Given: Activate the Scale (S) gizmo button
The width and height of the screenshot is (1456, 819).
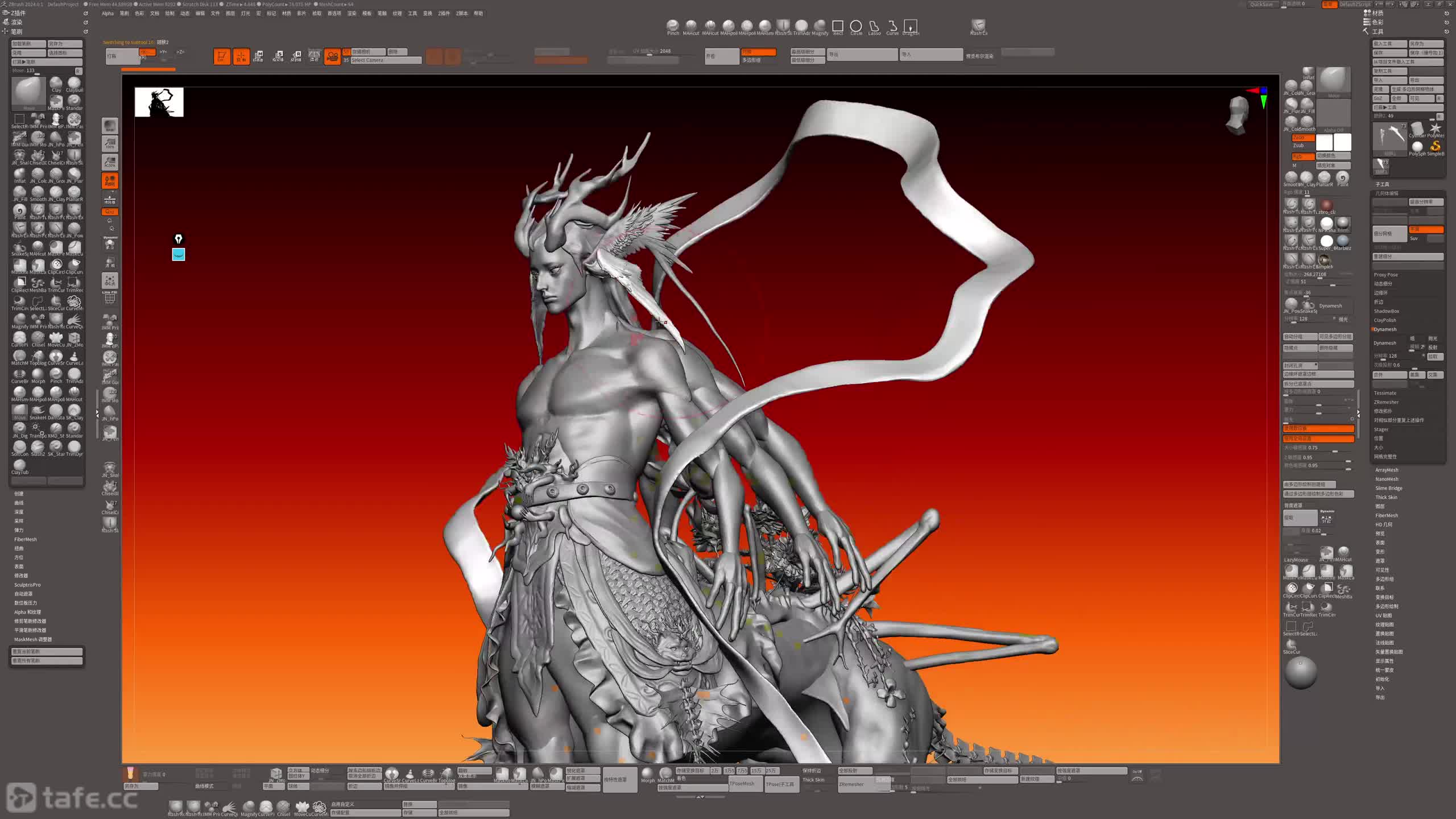Looking at the screenshot, I should tap(278, 56).
